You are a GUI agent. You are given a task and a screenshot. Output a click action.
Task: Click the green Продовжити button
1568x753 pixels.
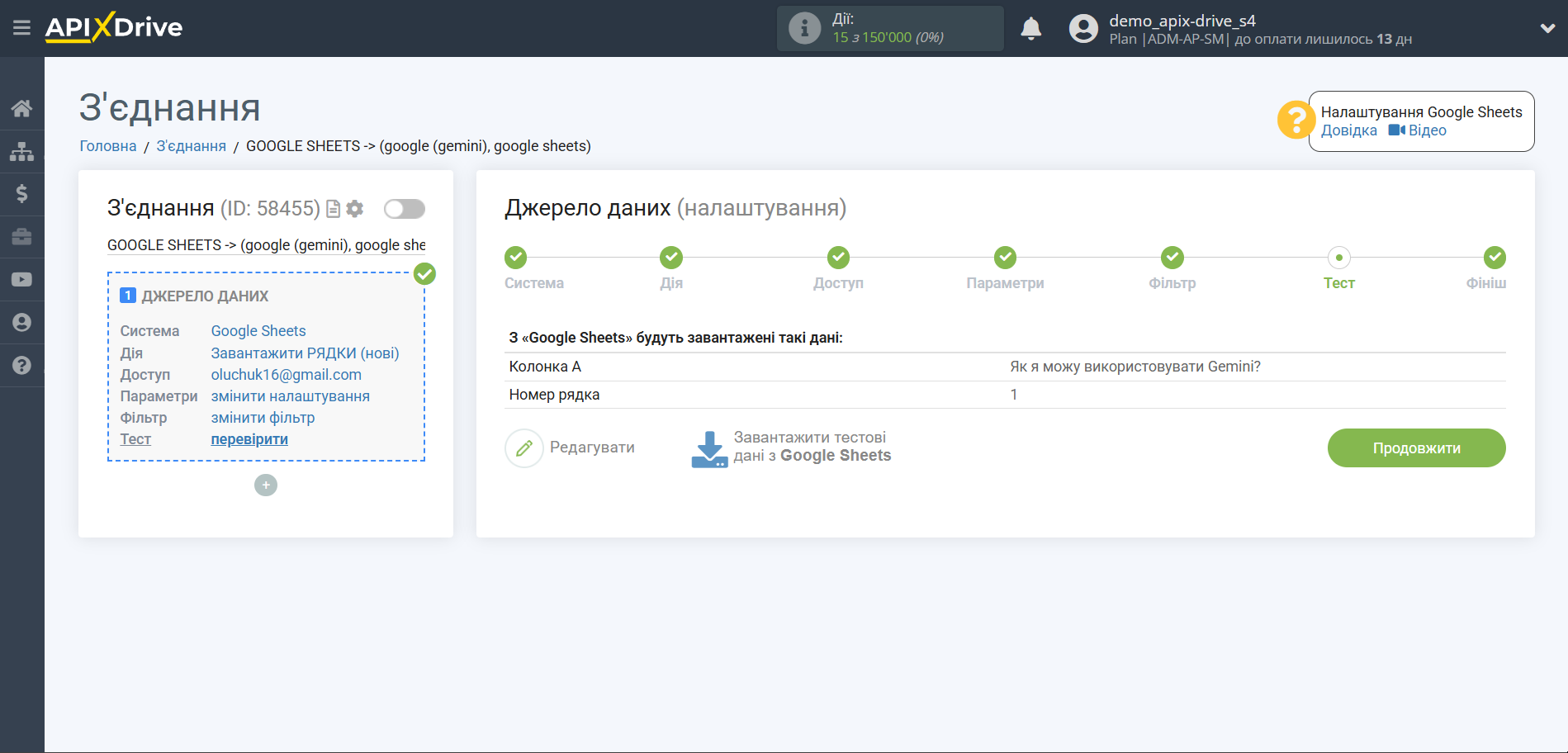pyautogui.click(x=1416, y=448)
